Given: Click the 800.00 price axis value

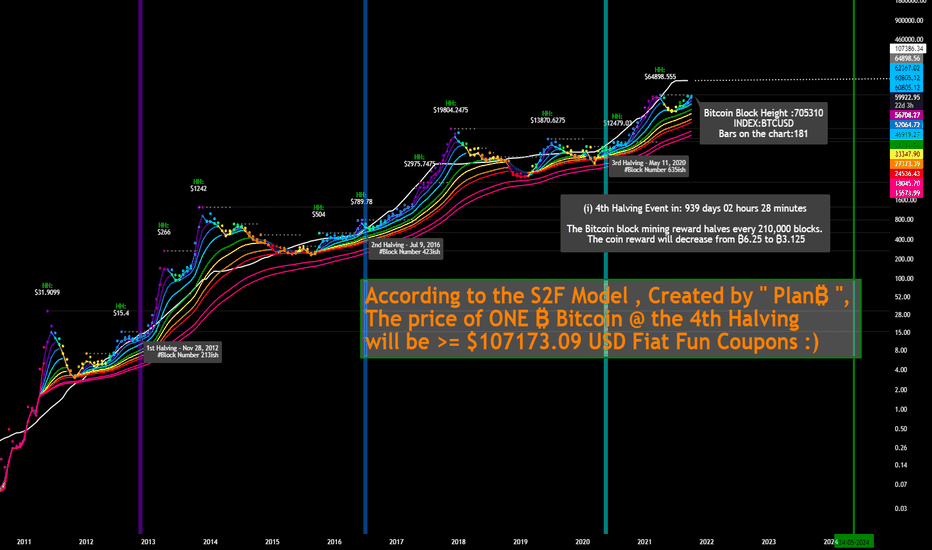Looking at the screenshot, I should click(903, 219).
